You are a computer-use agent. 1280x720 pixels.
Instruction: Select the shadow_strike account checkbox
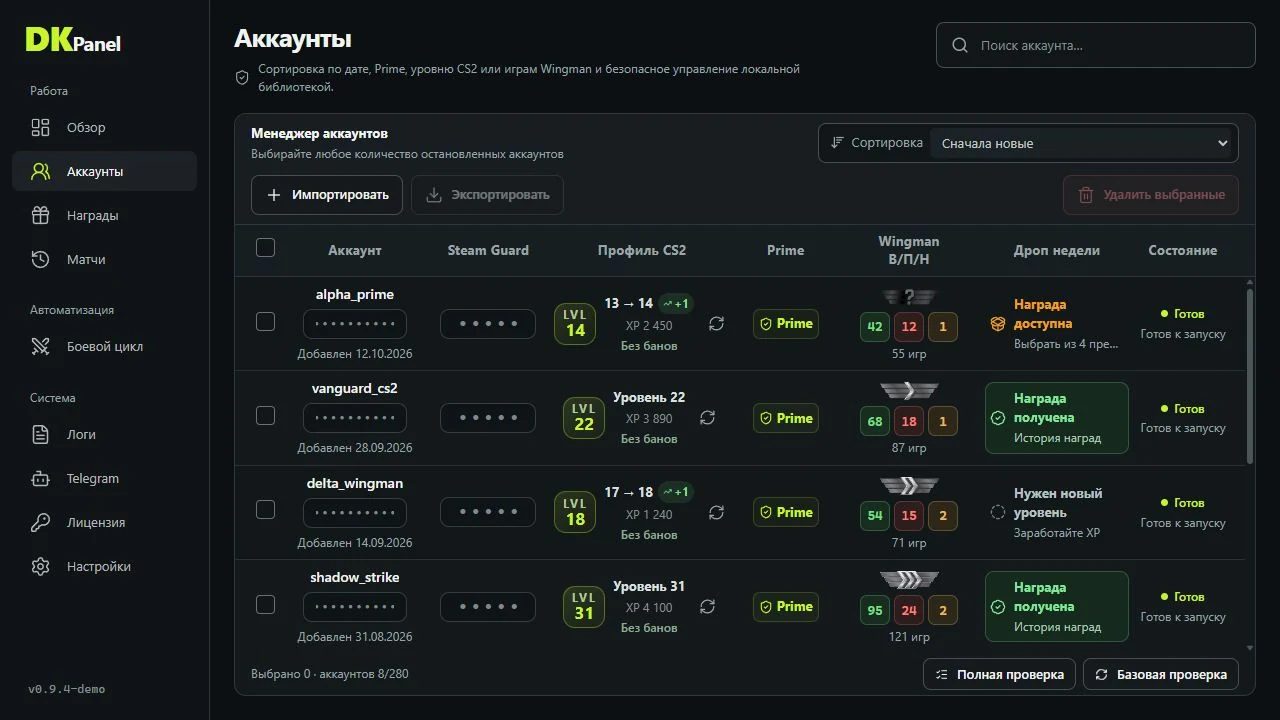pos(265,604)
